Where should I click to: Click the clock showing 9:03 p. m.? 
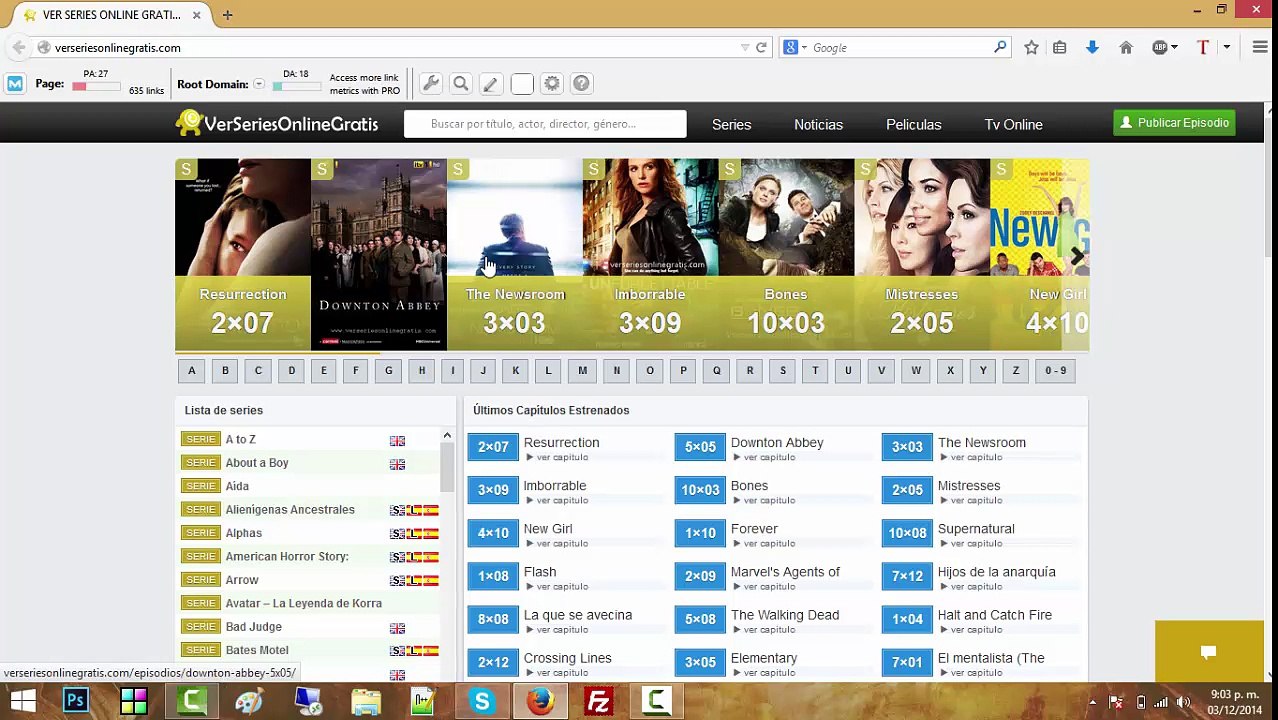1233,695
